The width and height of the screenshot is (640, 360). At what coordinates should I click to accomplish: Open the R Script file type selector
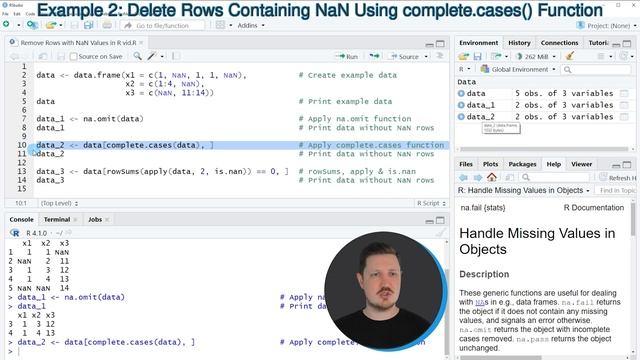tap(431, 203)
